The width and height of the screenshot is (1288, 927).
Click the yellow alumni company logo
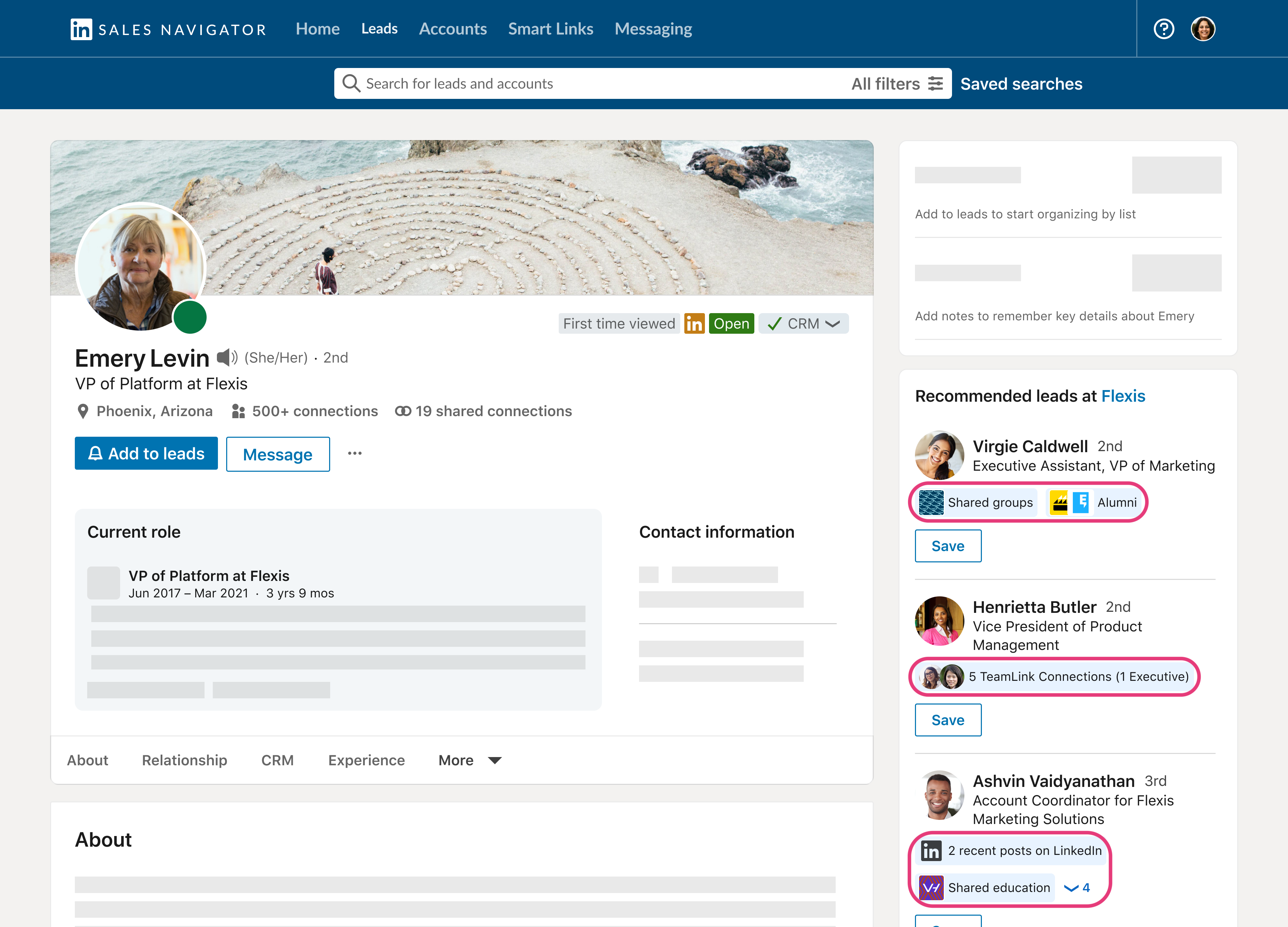(x=1058, y=503)
